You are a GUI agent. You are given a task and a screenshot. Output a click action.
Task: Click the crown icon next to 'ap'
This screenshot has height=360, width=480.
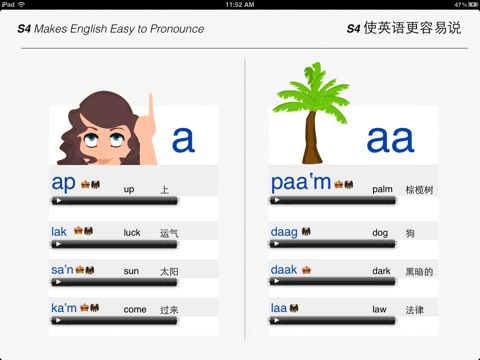click(x=86, y=184)
